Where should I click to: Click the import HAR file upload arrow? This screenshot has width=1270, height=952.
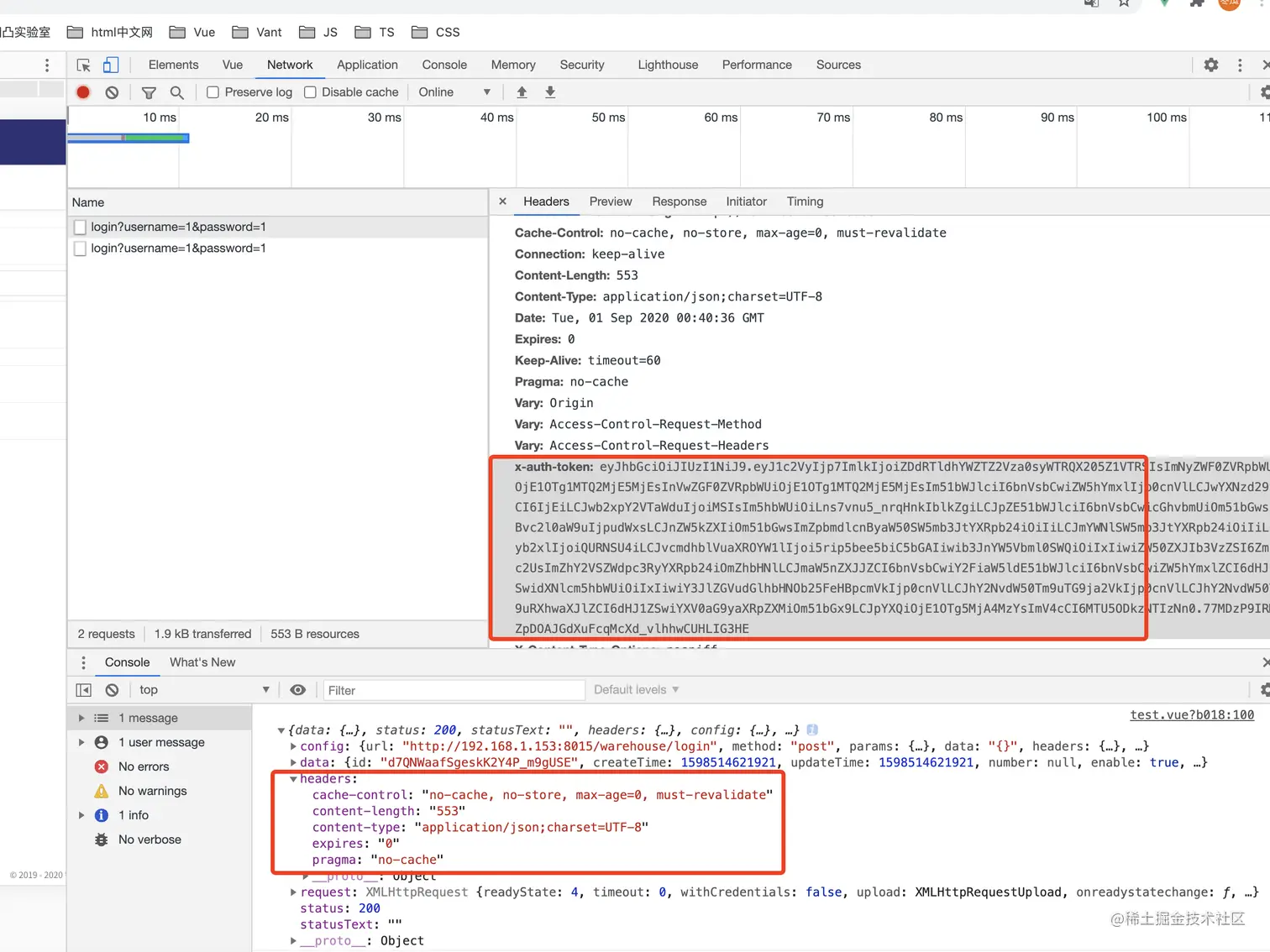pos(522,92)
